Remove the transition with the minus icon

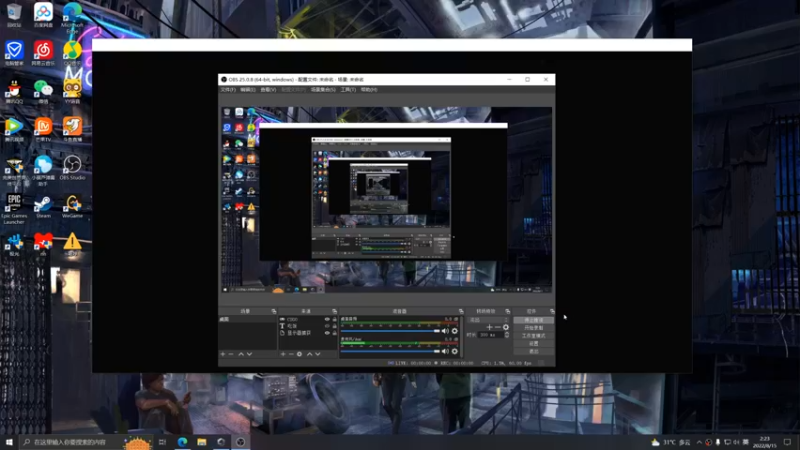tap(497, 327)
